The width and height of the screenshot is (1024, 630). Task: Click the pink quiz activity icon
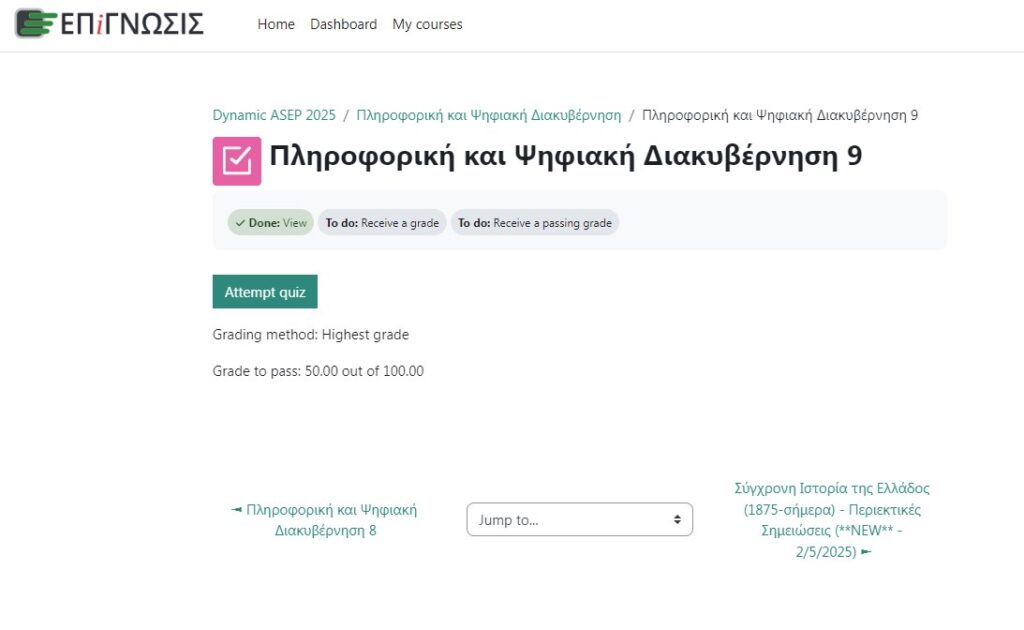tap(236, 161)
